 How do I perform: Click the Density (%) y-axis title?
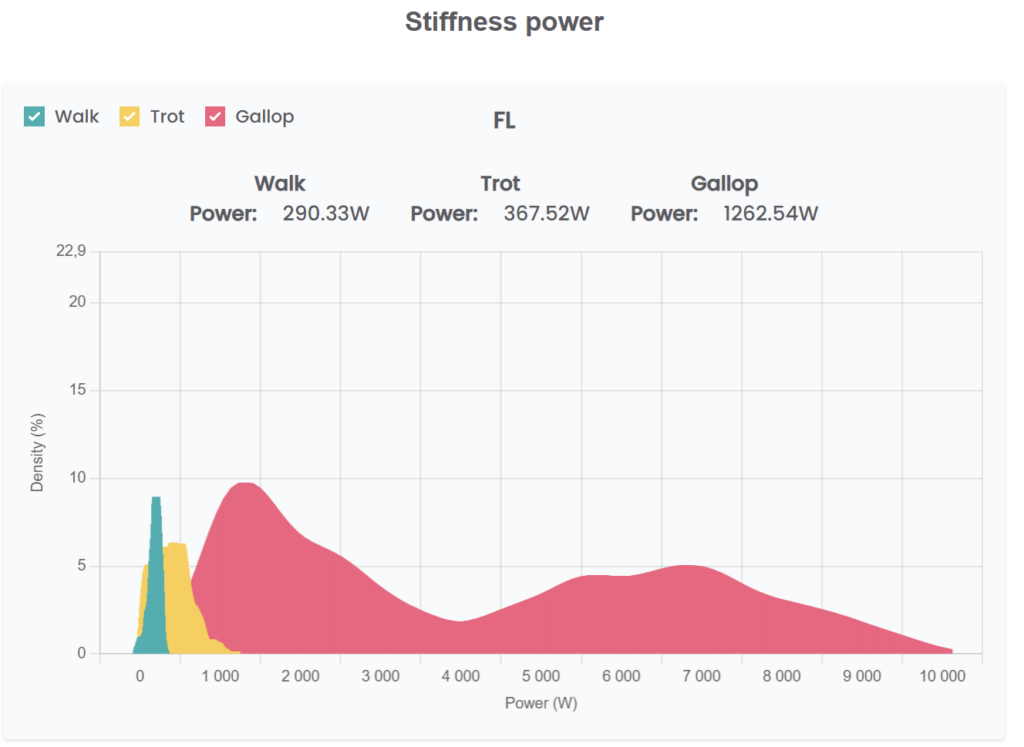pyautogui.click(x=38, y=453)
